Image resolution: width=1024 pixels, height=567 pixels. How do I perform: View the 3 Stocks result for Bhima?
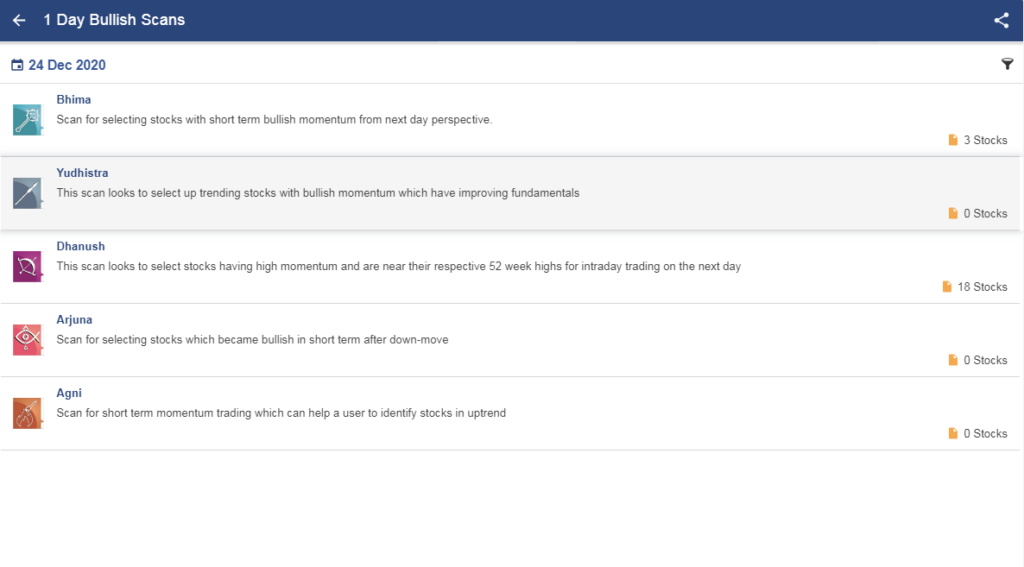point(978,140)
